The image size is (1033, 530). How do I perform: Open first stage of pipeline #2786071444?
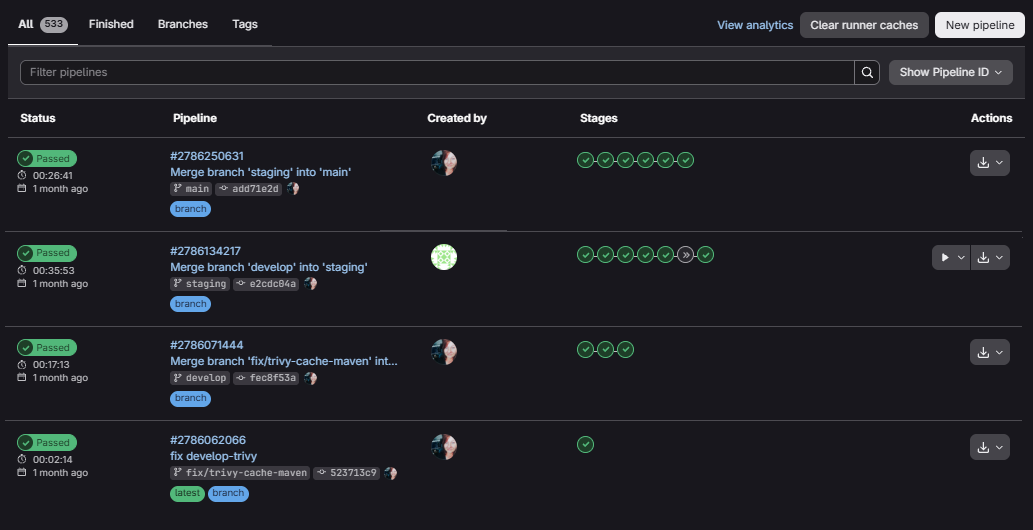coord(585,349)
